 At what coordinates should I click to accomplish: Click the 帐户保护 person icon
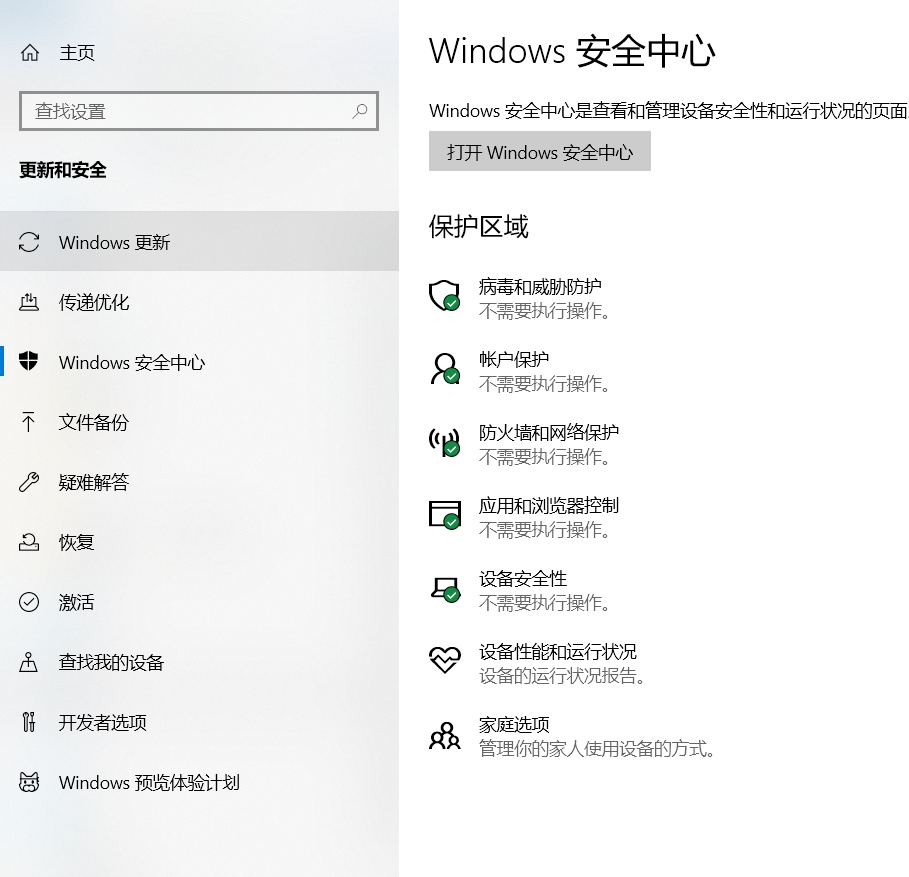coord(445,369)
